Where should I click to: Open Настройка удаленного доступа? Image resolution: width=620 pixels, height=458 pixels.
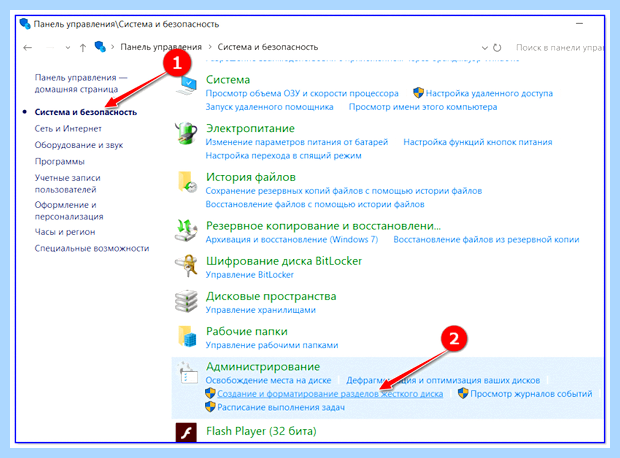coord(489,93)
